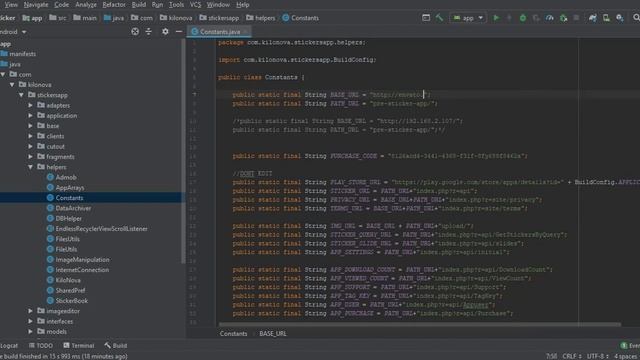Click the Scroll from Source target icon
The width and height of the screenshot is (640, 360).
135,31
